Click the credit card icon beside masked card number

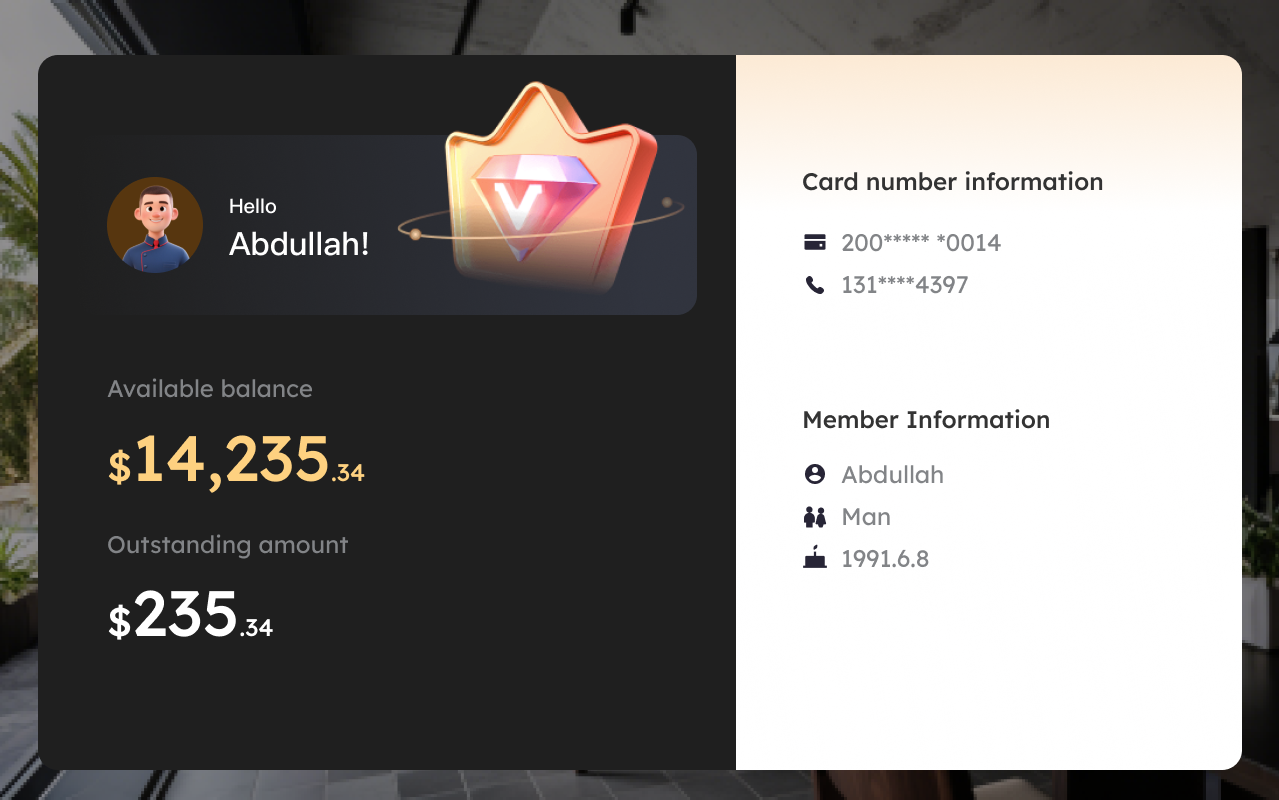point(815,242)
